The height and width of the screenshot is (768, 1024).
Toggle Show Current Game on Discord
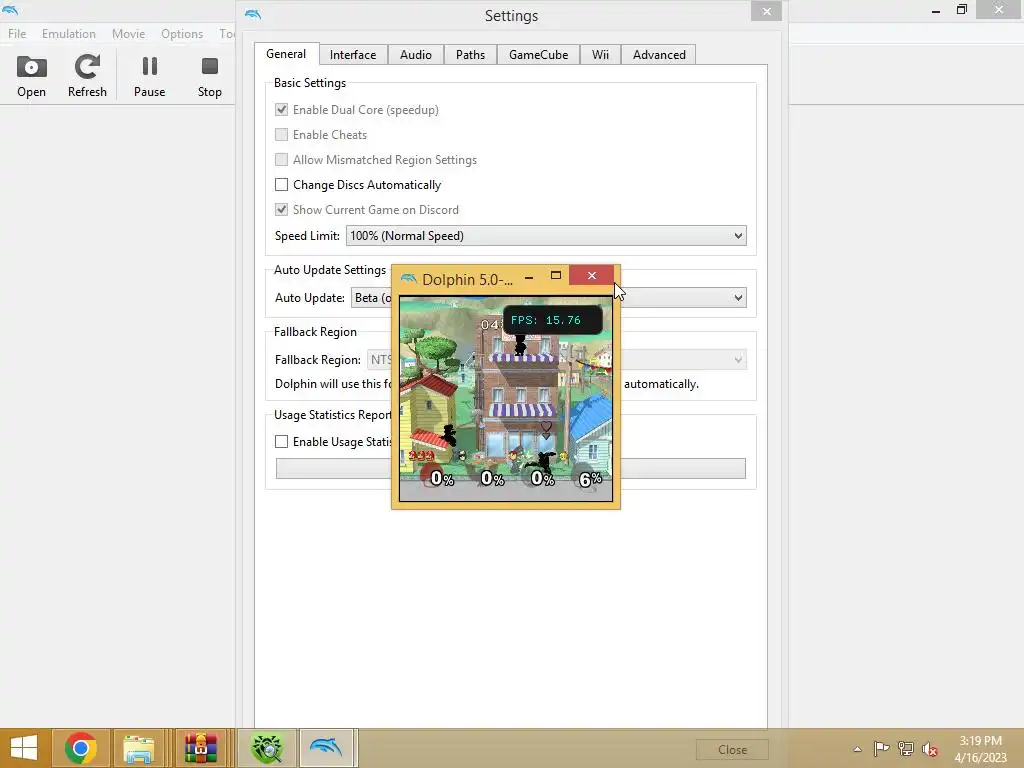tap(281, 210)
